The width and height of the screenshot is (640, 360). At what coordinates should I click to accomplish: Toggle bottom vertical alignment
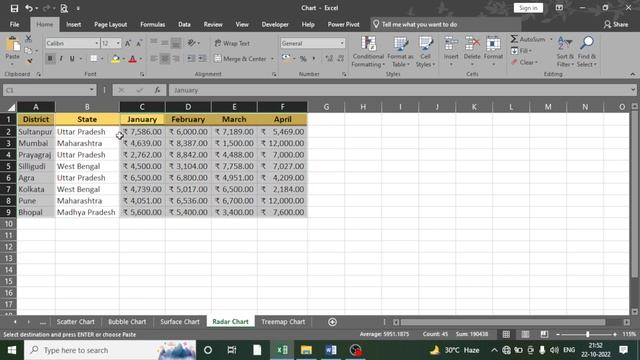tap(176, 43)
